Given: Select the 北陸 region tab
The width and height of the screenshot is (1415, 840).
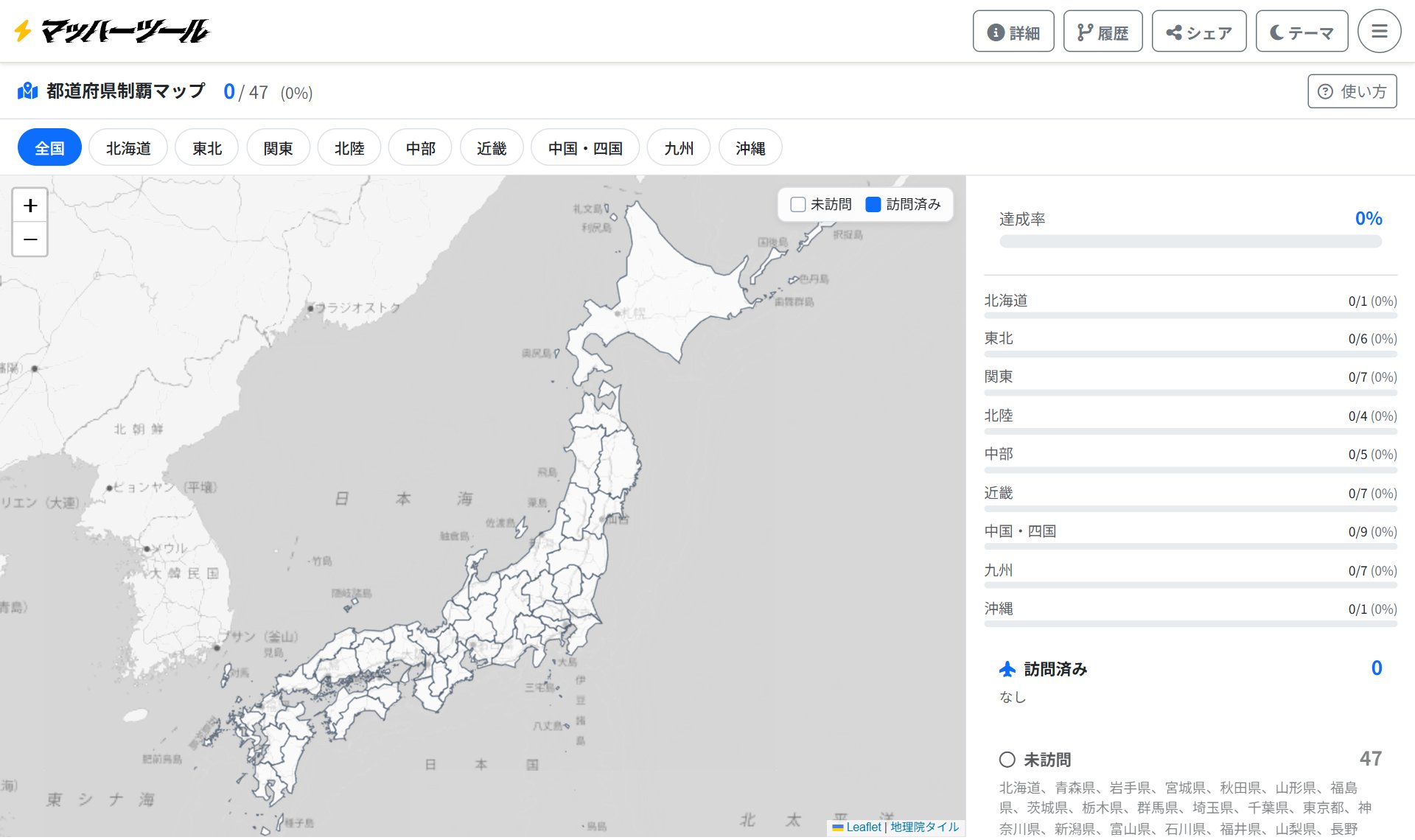Looking at the screenshot, I should (349, 148).
